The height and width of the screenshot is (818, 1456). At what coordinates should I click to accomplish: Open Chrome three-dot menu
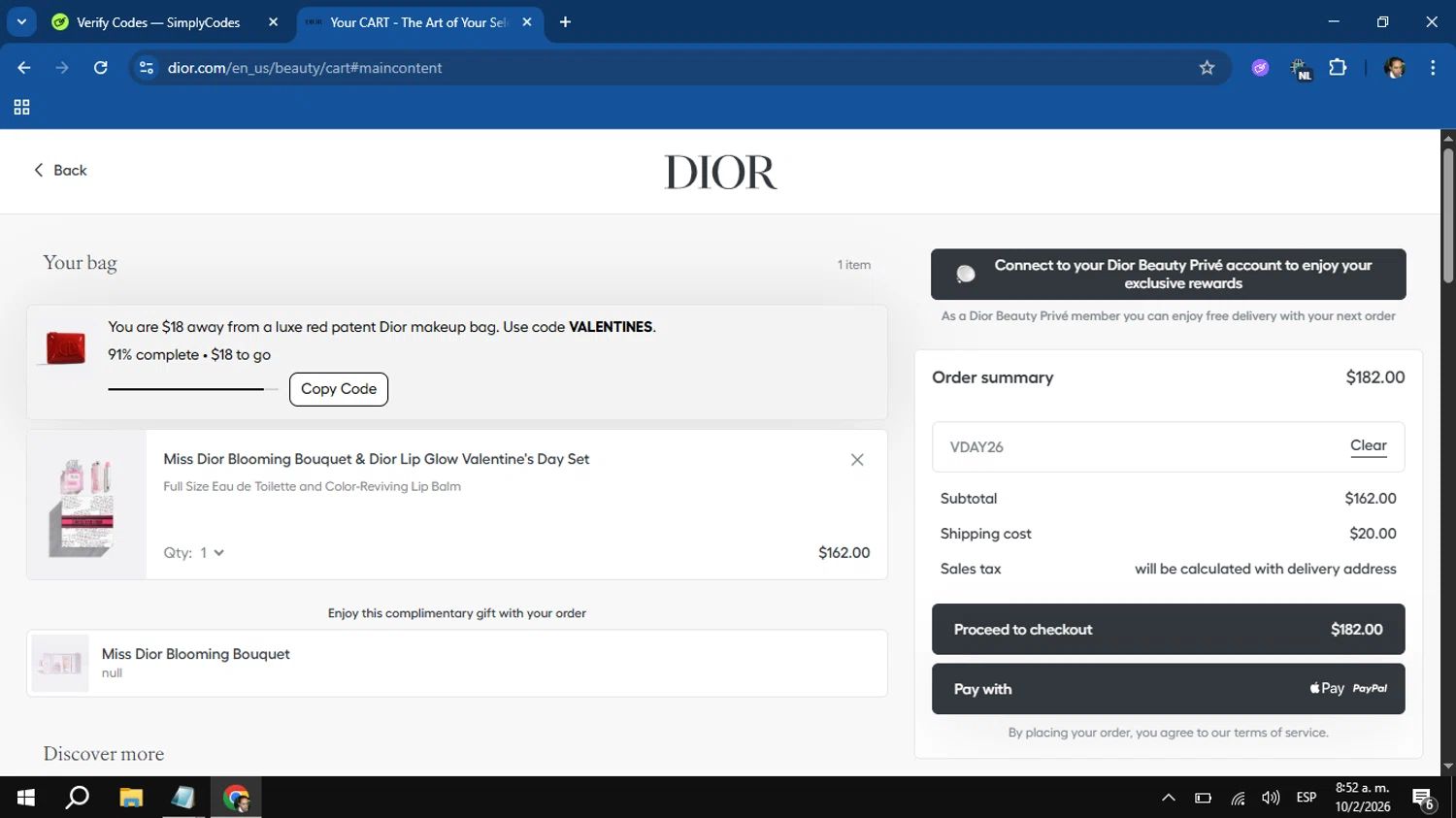1433,68
